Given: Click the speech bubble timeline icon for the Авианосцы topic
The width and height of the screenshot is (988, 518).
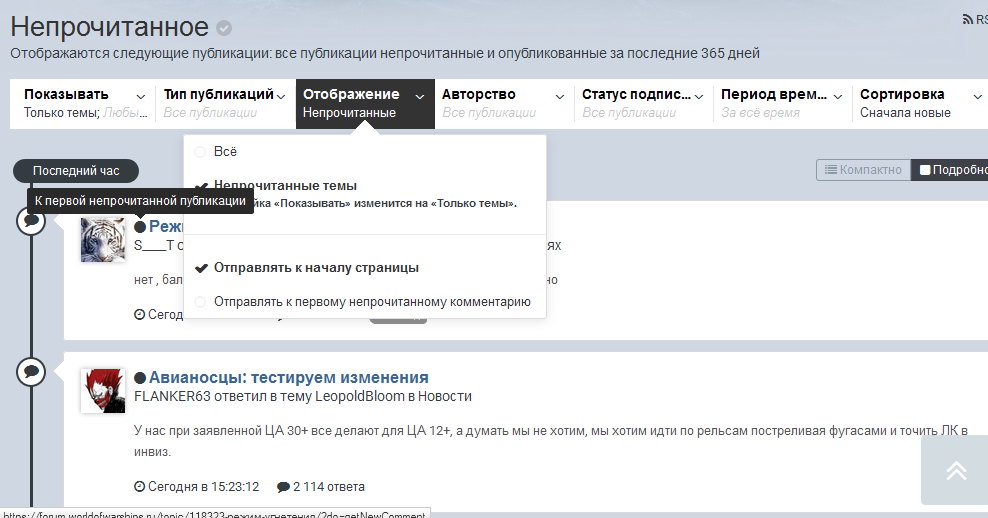Looking at the screenshot, I should pyautogui.click(x=31, y=372).
